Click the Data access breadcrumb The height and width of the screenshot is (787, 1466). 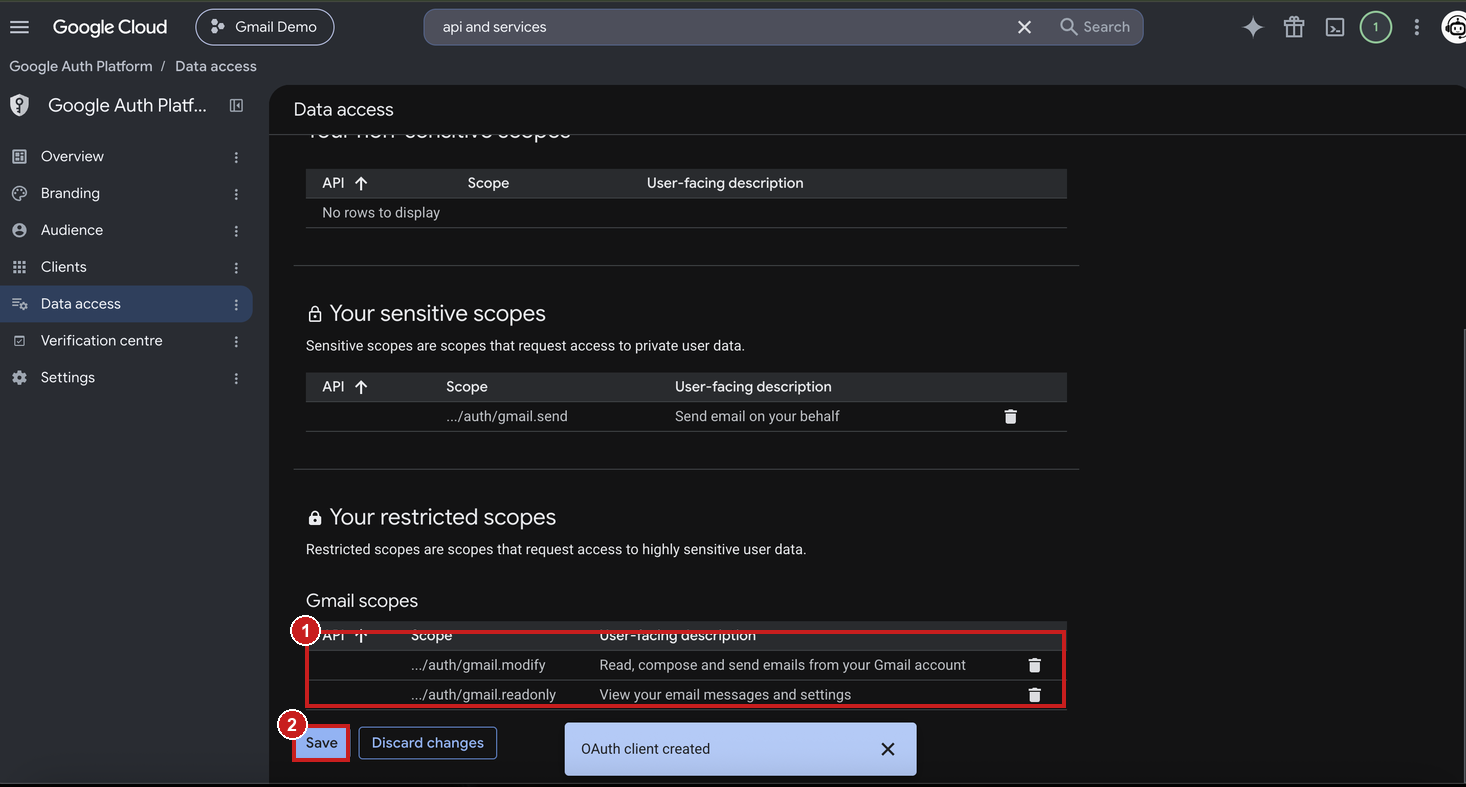coord(216,66)
